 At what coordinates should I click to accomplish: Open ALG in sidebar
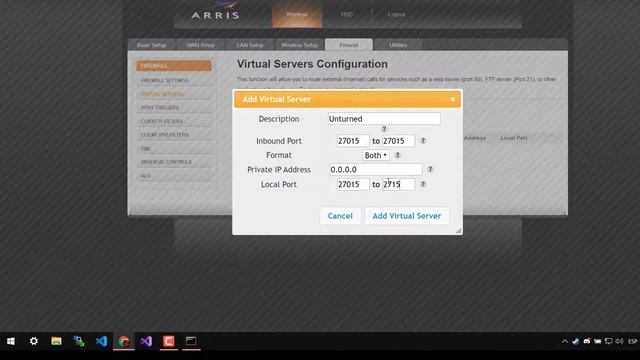(x=174, y=176)
